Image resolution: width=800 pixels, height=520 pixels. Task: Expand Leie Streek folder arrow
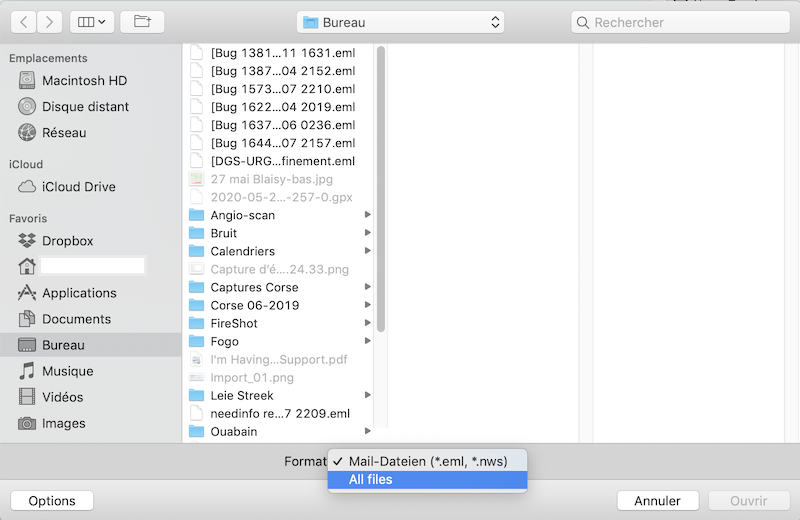(367, 395)
